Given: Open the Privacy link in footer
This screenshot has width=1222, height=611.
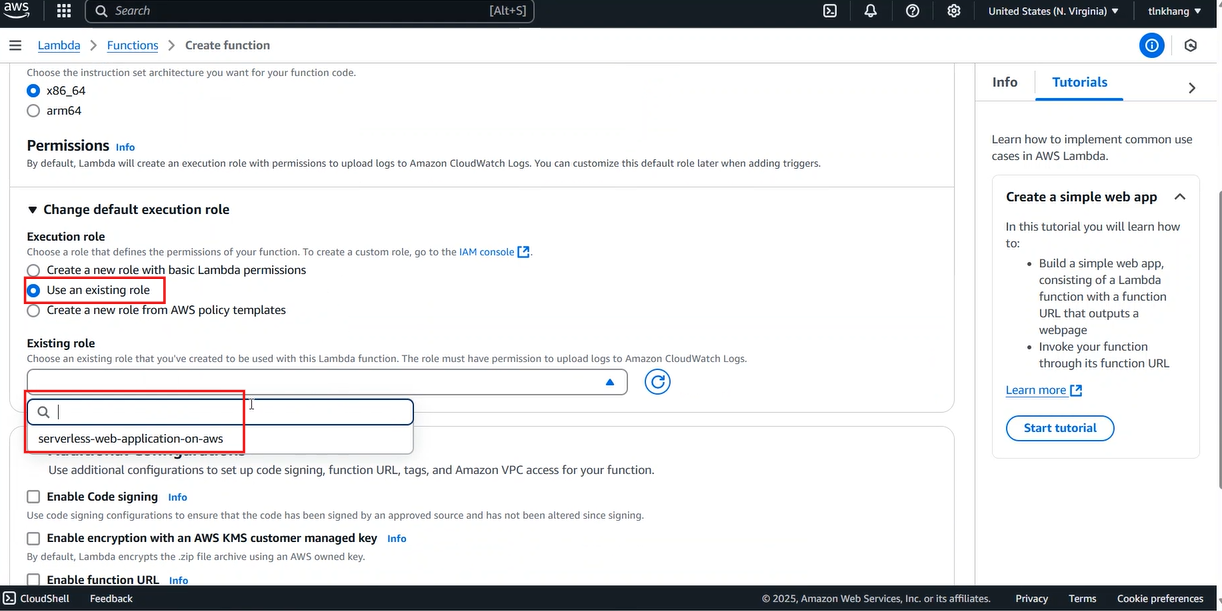Looking at the screenshot, I should 1032,598.
